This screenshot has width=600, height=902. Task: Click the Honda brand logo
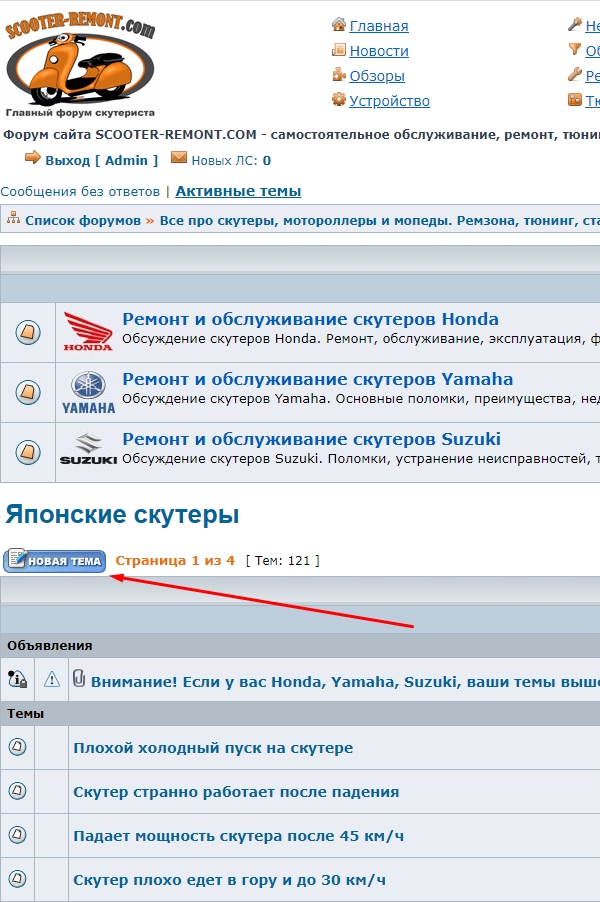pos(89,332)
